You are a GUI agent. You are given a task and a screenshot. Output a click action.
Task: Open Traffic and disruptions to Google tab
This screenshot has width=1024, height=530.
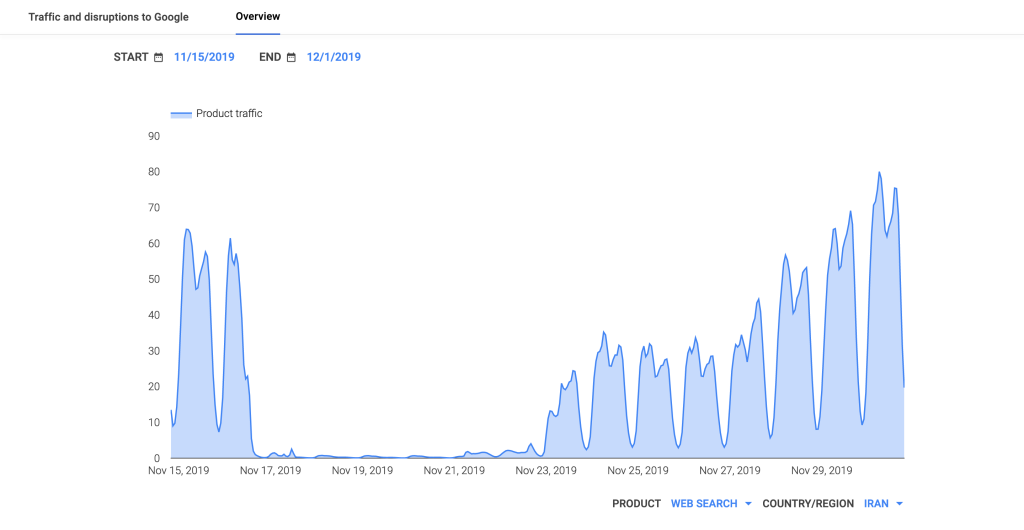click(108, 17)
